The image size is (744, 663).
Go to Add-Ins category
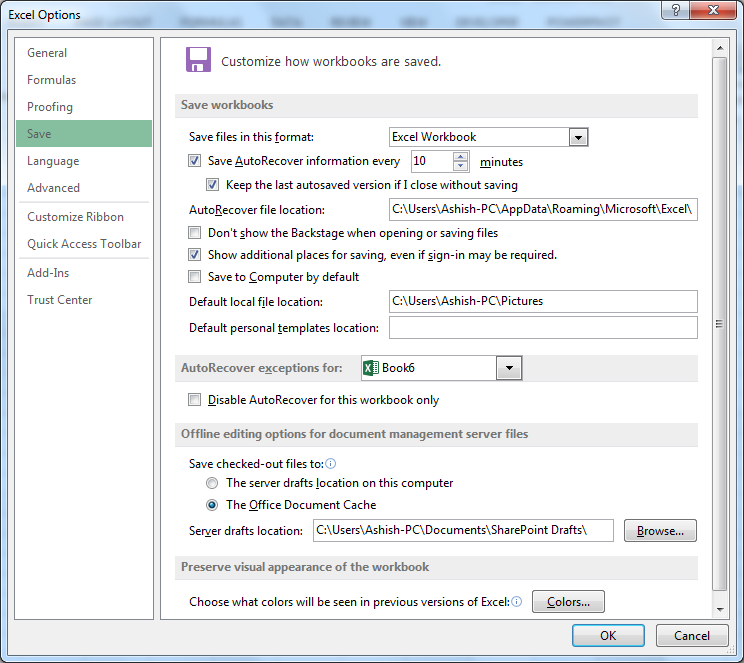[x=84, y=273]
